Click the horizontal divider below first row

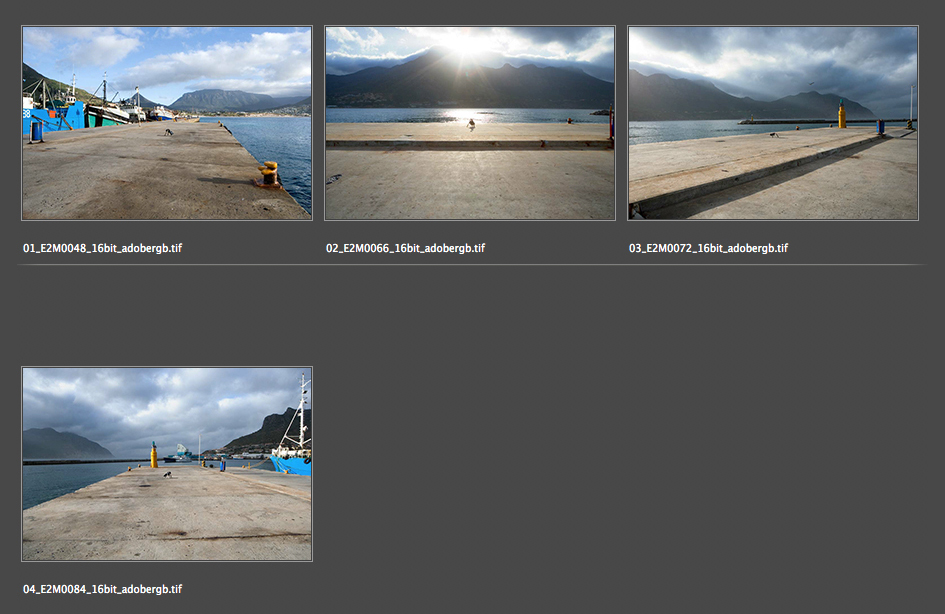(472, 265)
